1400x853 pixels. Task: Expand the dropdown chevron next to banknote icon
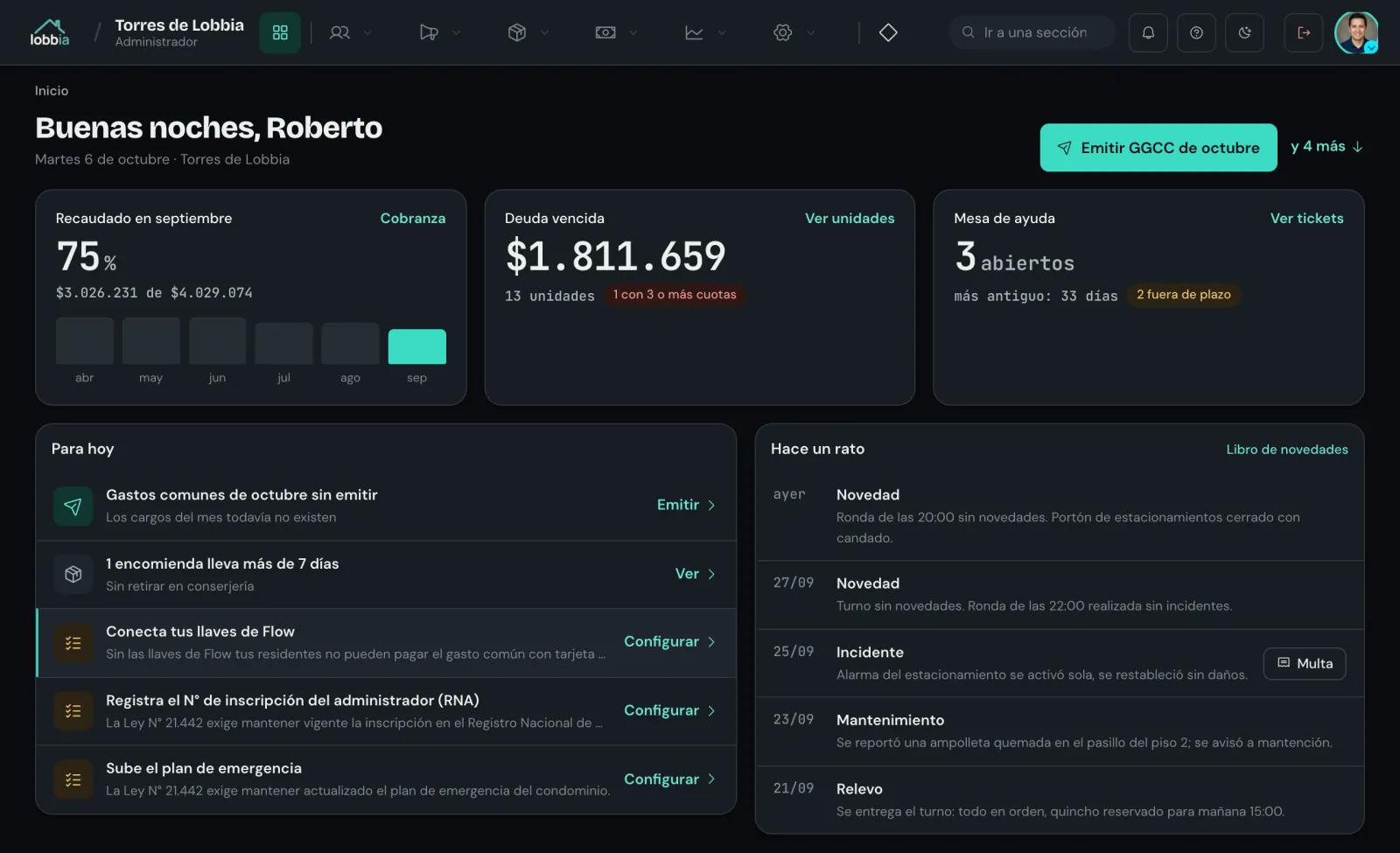[x=633, y=32]
